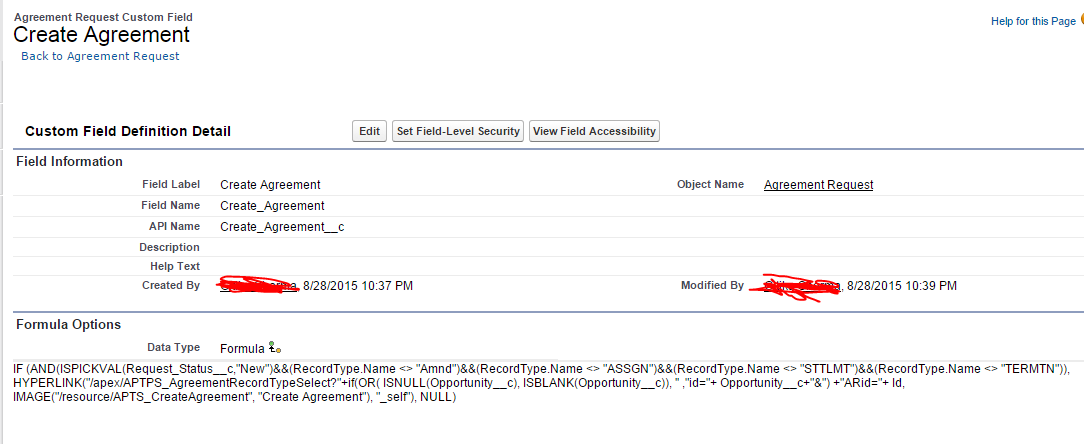Image resolution: width=1084 pixels, height=444 pixels.
Task: Go back to Agreement Request
Action: tap(100, 56)
